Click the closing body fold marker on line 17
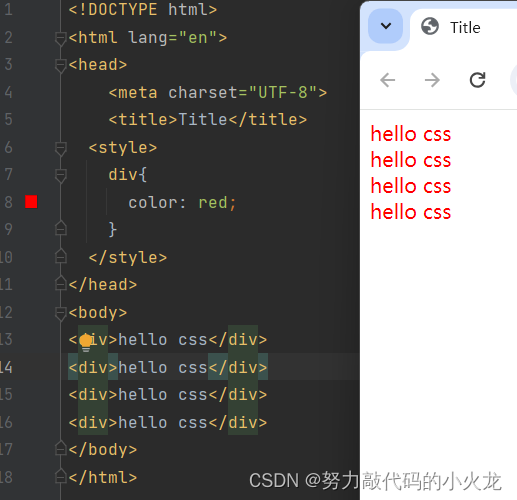The image size is (517, 500). tap(61, 448)
